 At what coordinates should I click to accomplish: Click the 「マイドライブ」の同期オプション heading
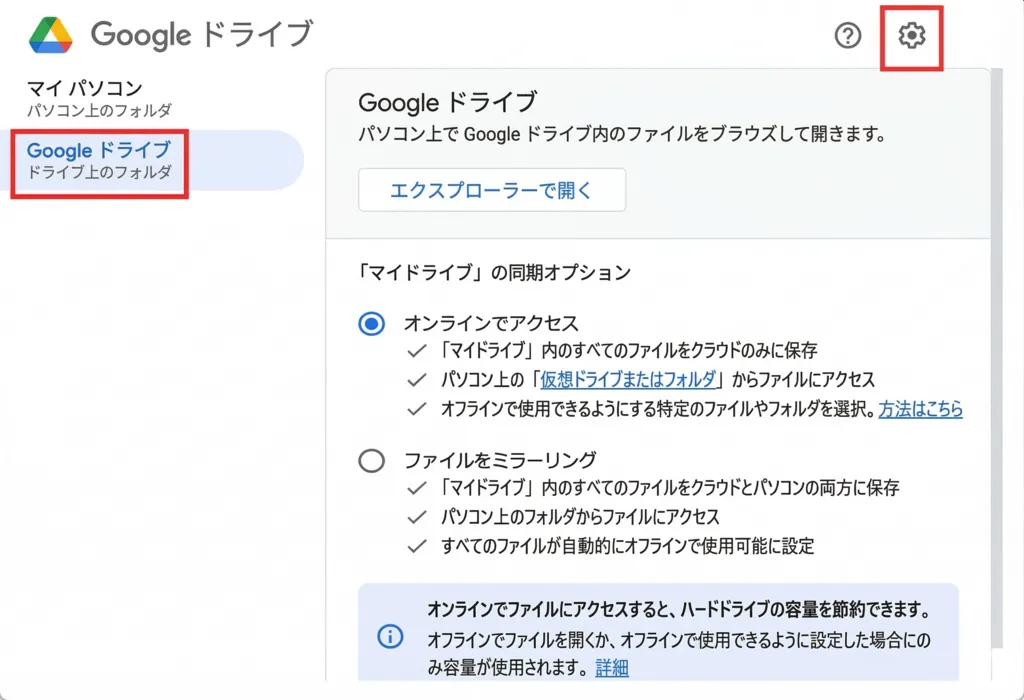pos(494,271)
